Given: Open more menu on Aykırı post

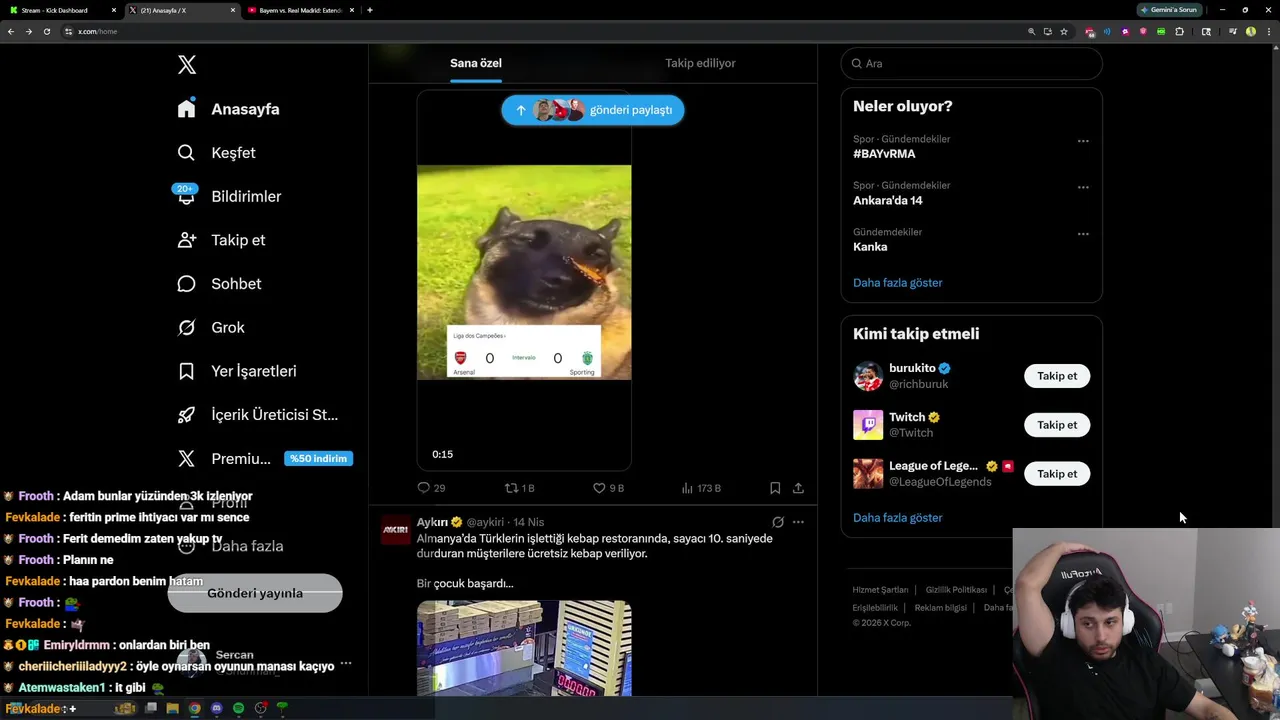Looking at the screenshot, I should (x=798, y=522).
